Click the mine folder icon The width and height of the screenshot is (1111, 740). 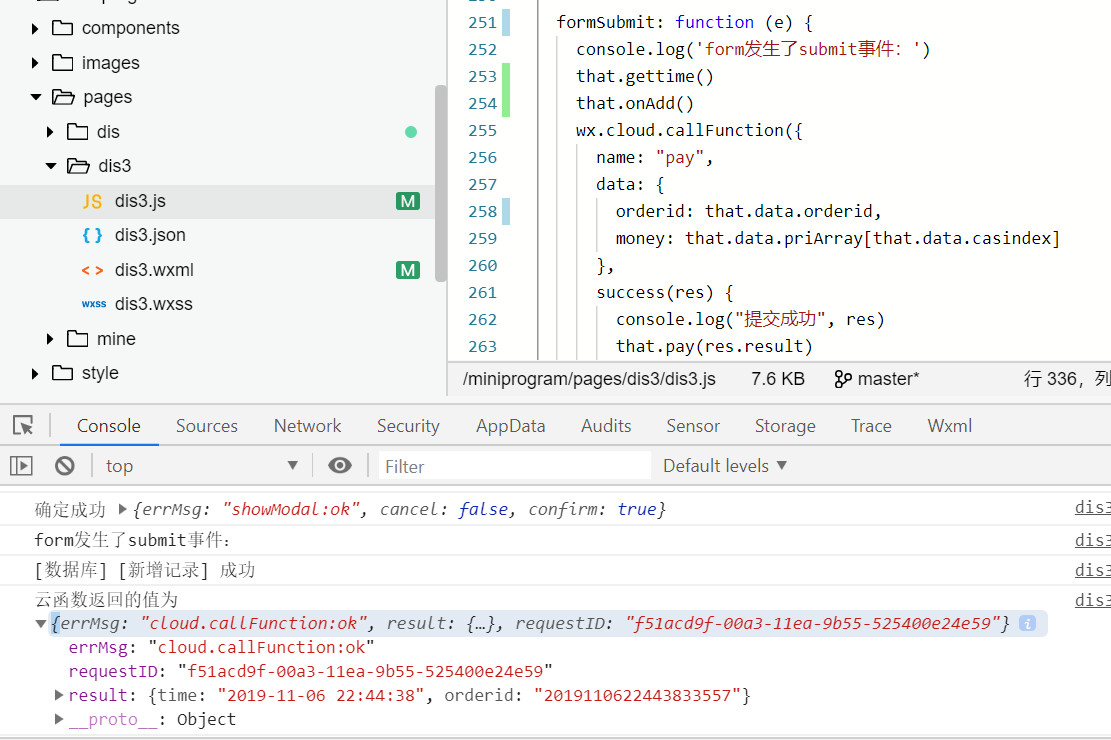click(x=77, y=339)
